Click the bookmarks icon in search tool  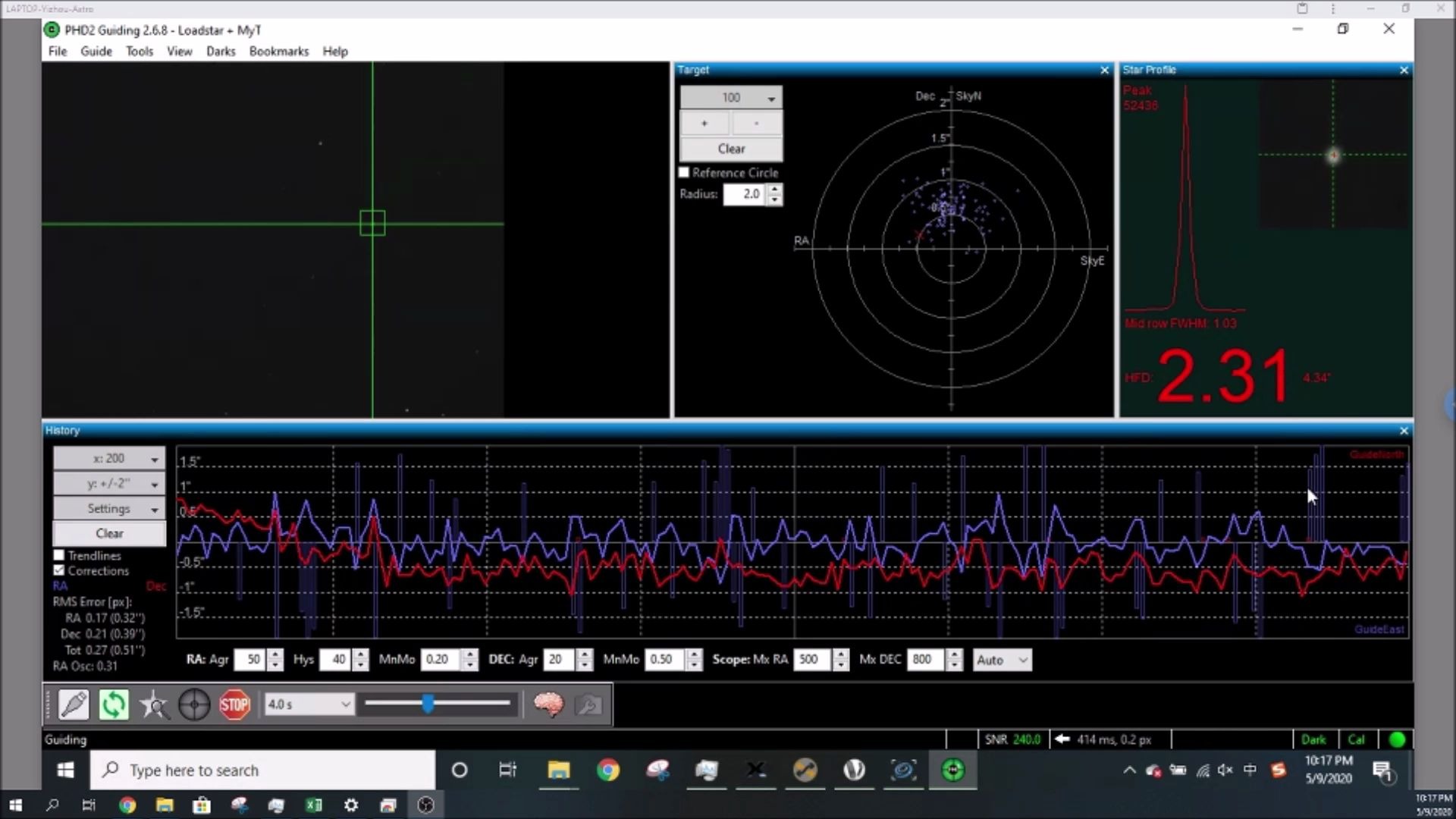coord(279,51)
